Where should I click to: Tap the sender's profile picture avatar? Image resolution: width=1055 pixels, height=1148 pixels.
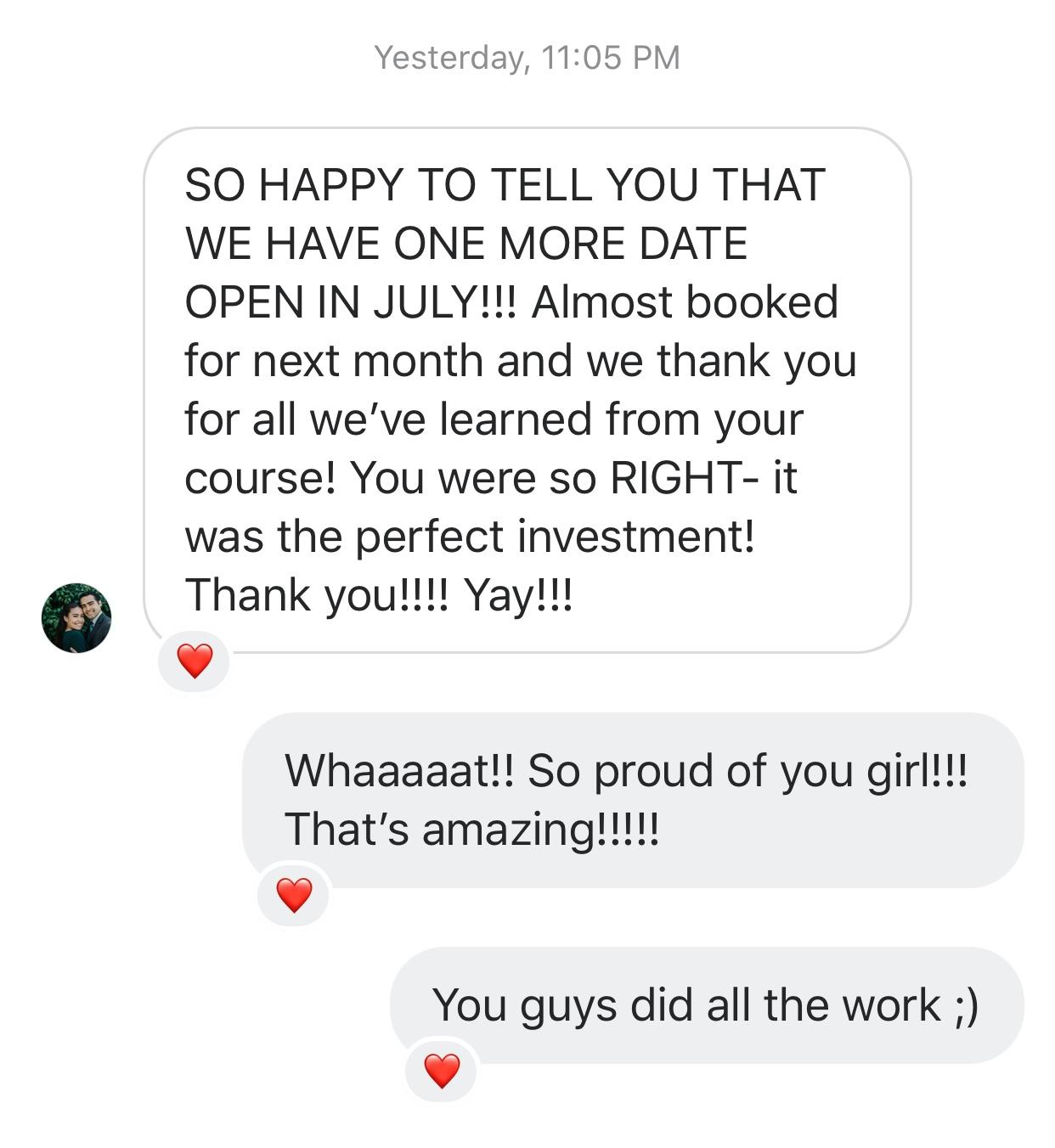point(76,617)
